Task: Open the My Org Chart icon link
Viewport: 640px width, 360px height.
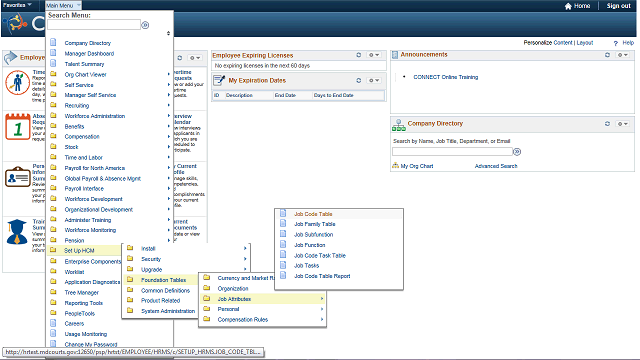Action: click(x=395, y=166)
